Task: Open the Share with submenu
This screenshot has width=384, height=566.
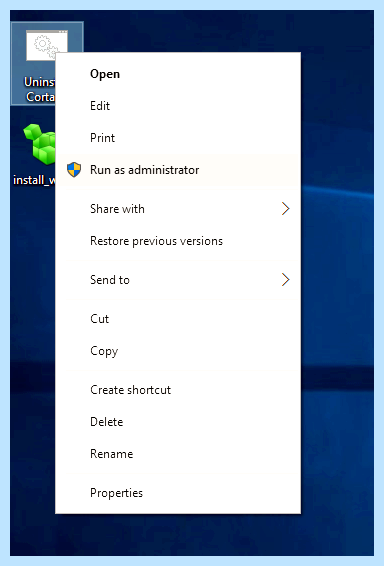Action: 178,209
